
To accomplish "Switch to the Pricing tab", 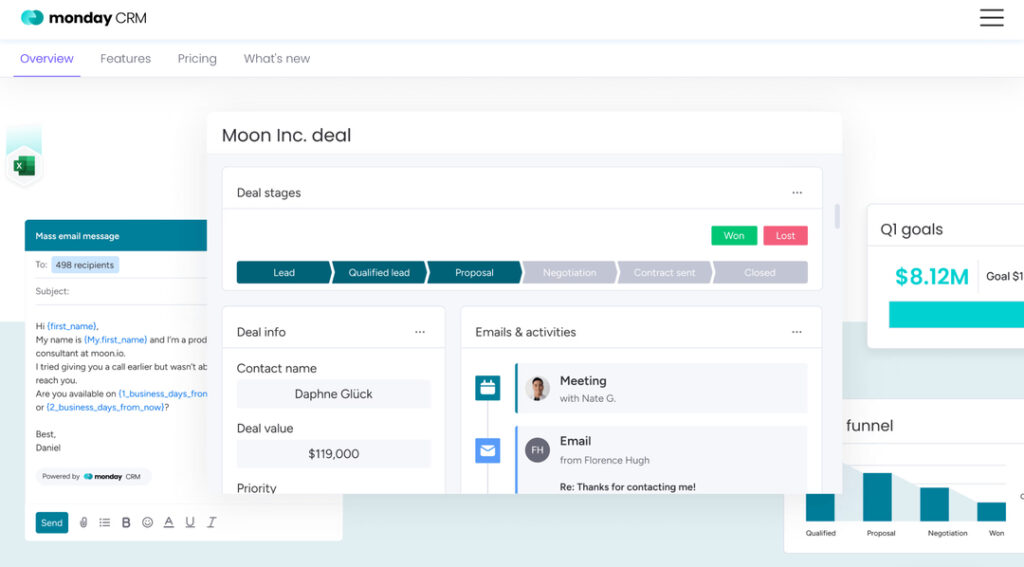I will click(197, 59).
